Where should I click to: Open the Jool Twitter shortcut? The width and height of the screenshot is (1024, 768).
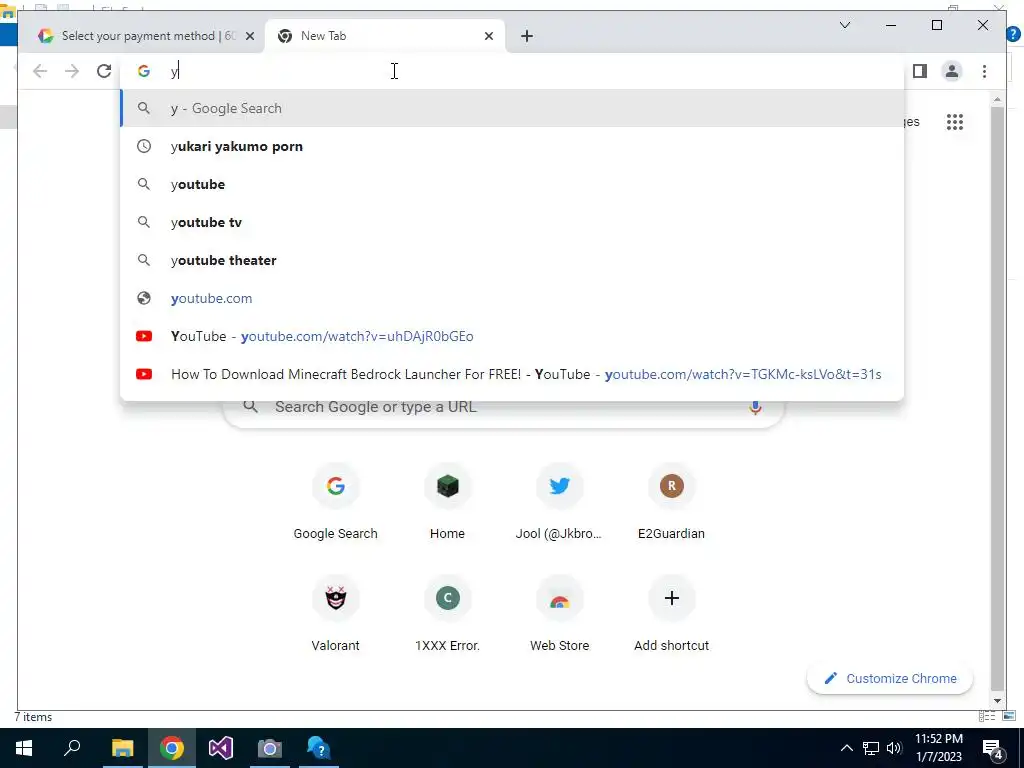point(559,502)
